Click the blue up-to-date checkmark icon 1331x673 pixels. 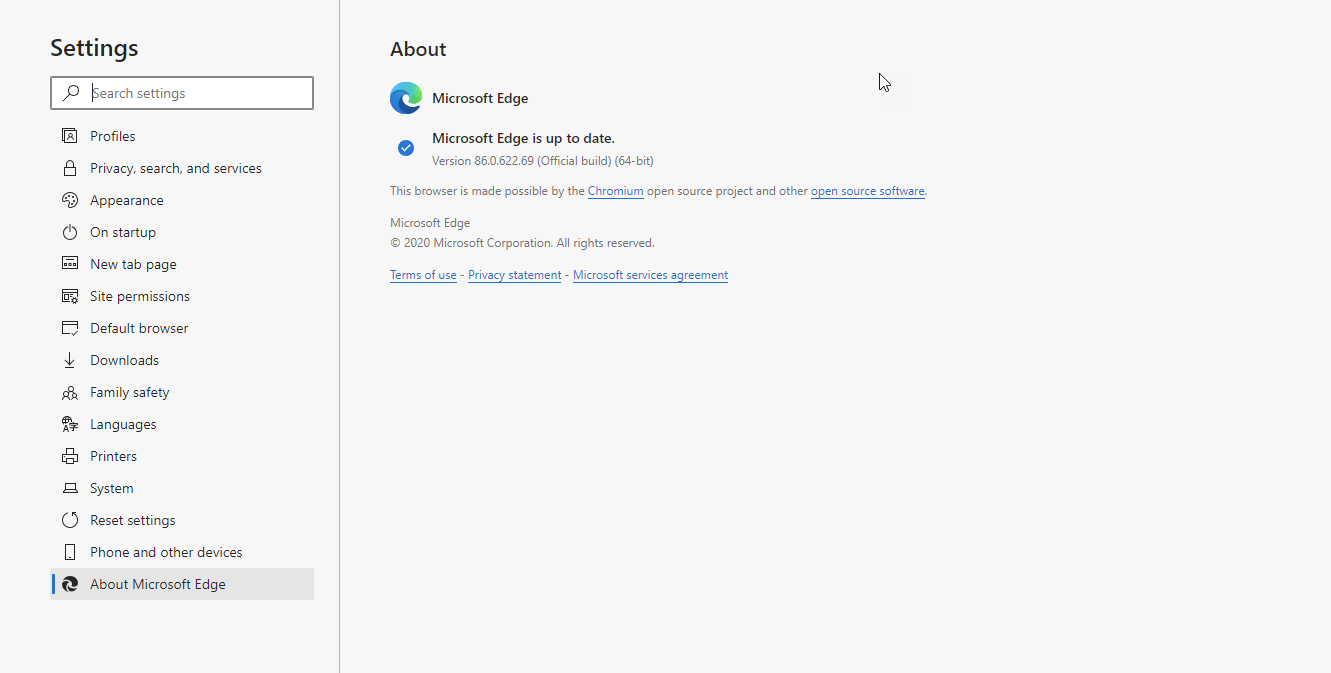click(x=406, y=148)
